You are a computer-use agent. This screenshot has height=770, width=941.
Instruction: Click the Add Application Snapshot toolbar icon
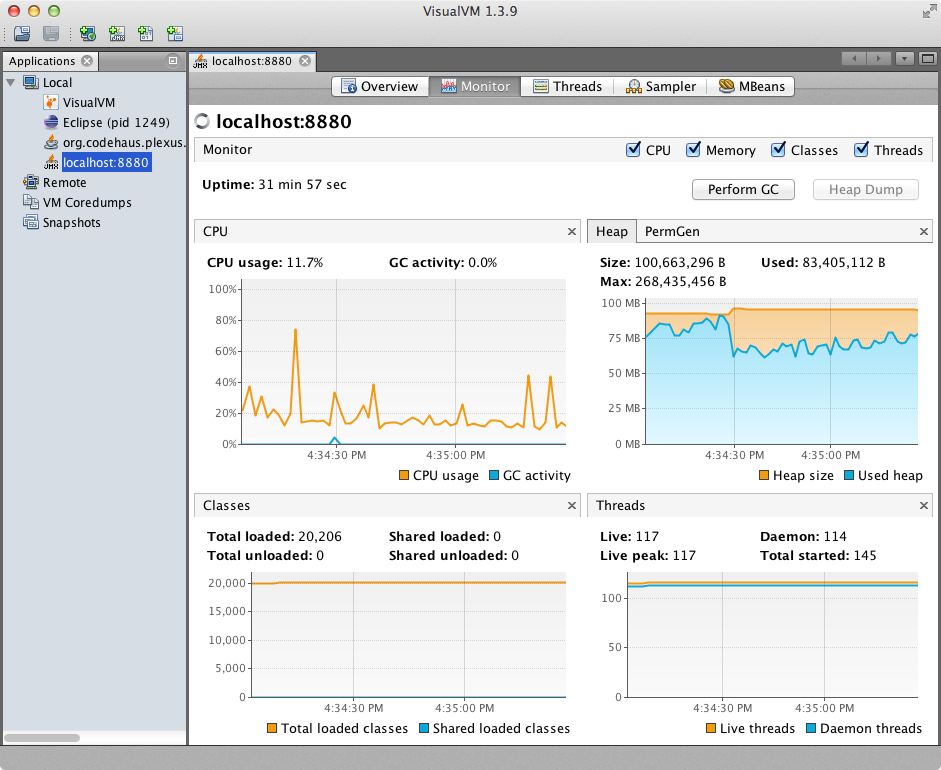click(175, 34)
